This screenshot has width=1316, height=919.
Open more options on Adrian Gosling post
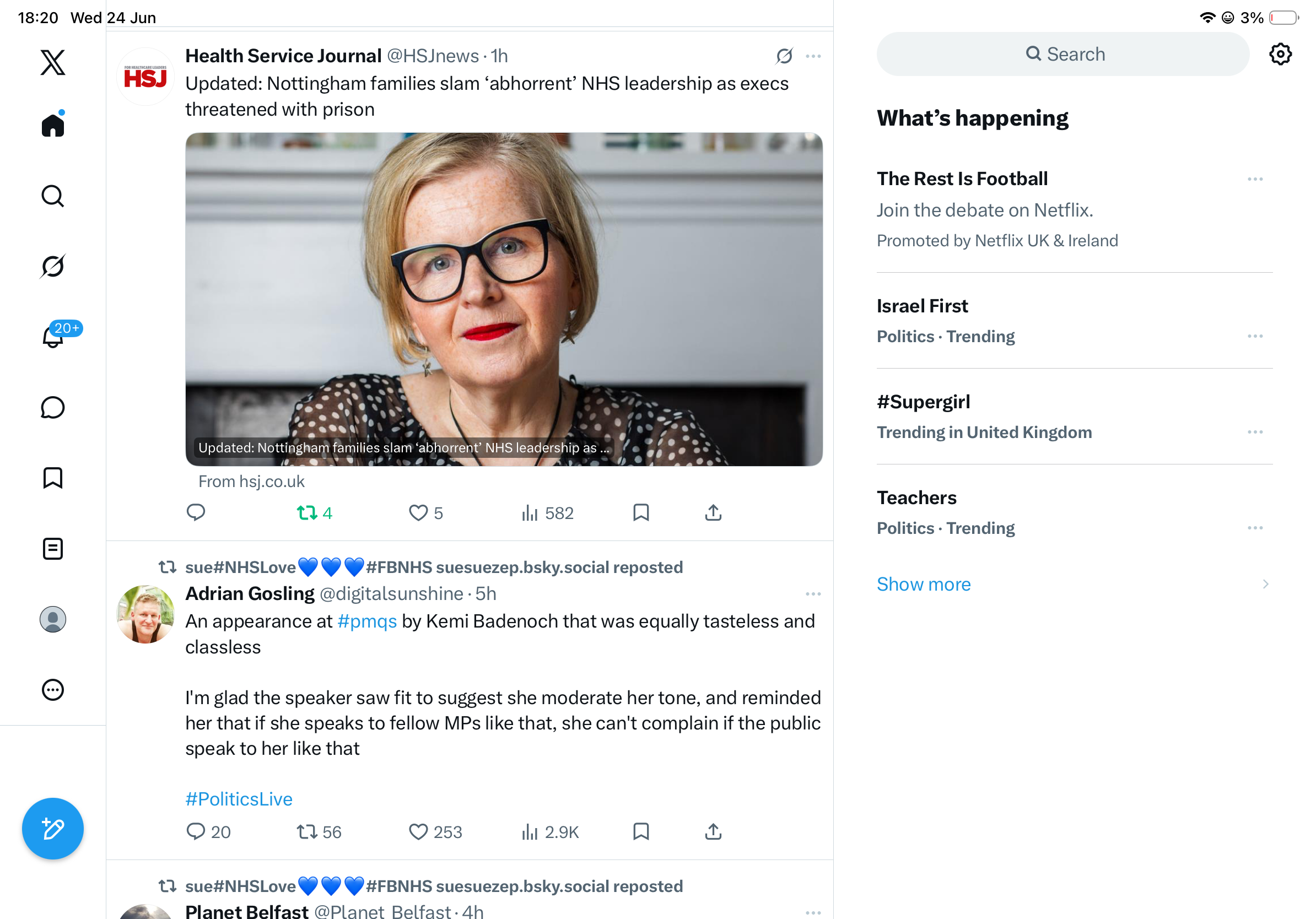point(813,594)
